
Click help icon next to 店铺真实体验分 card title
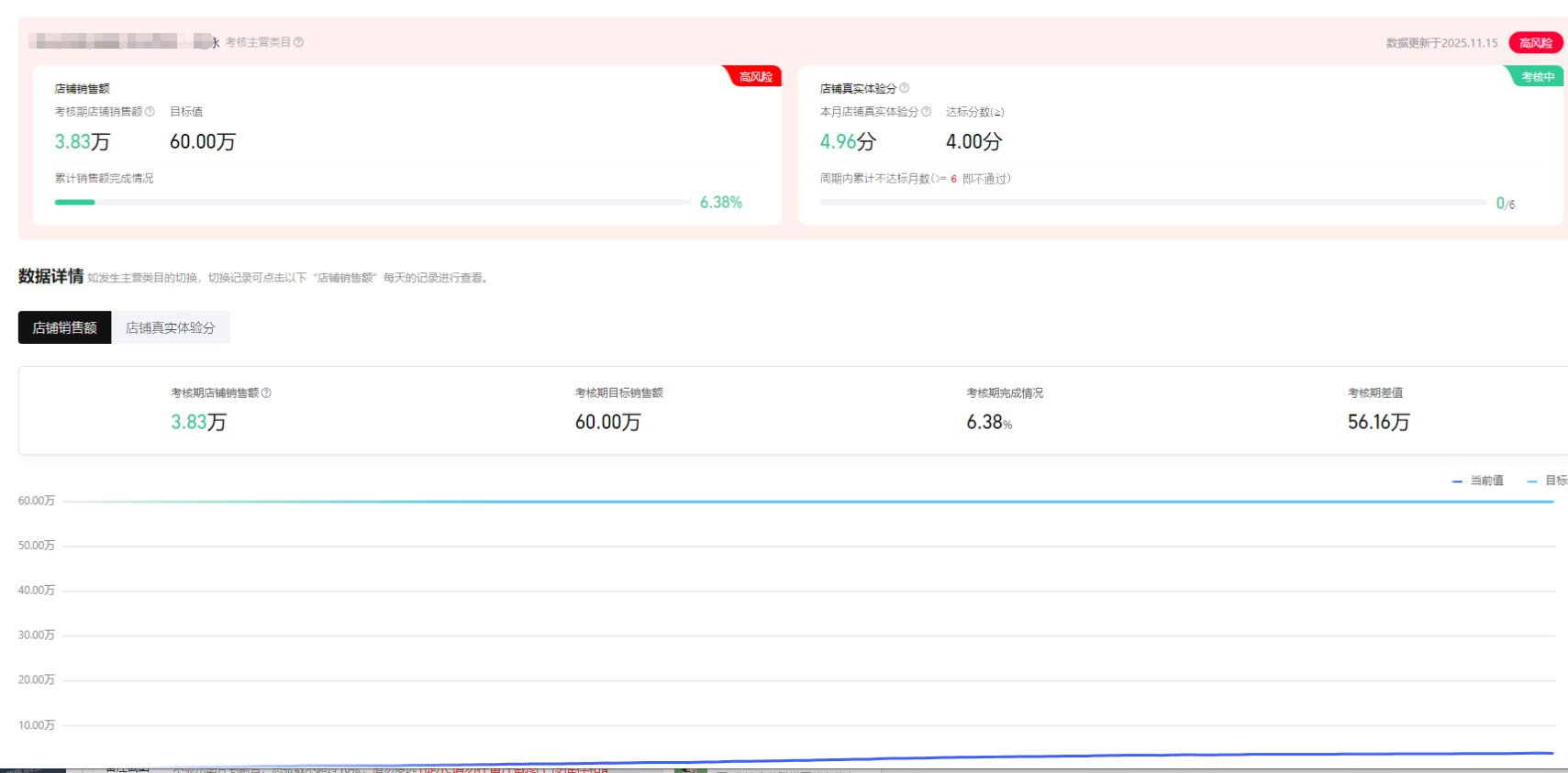[904, 88]
